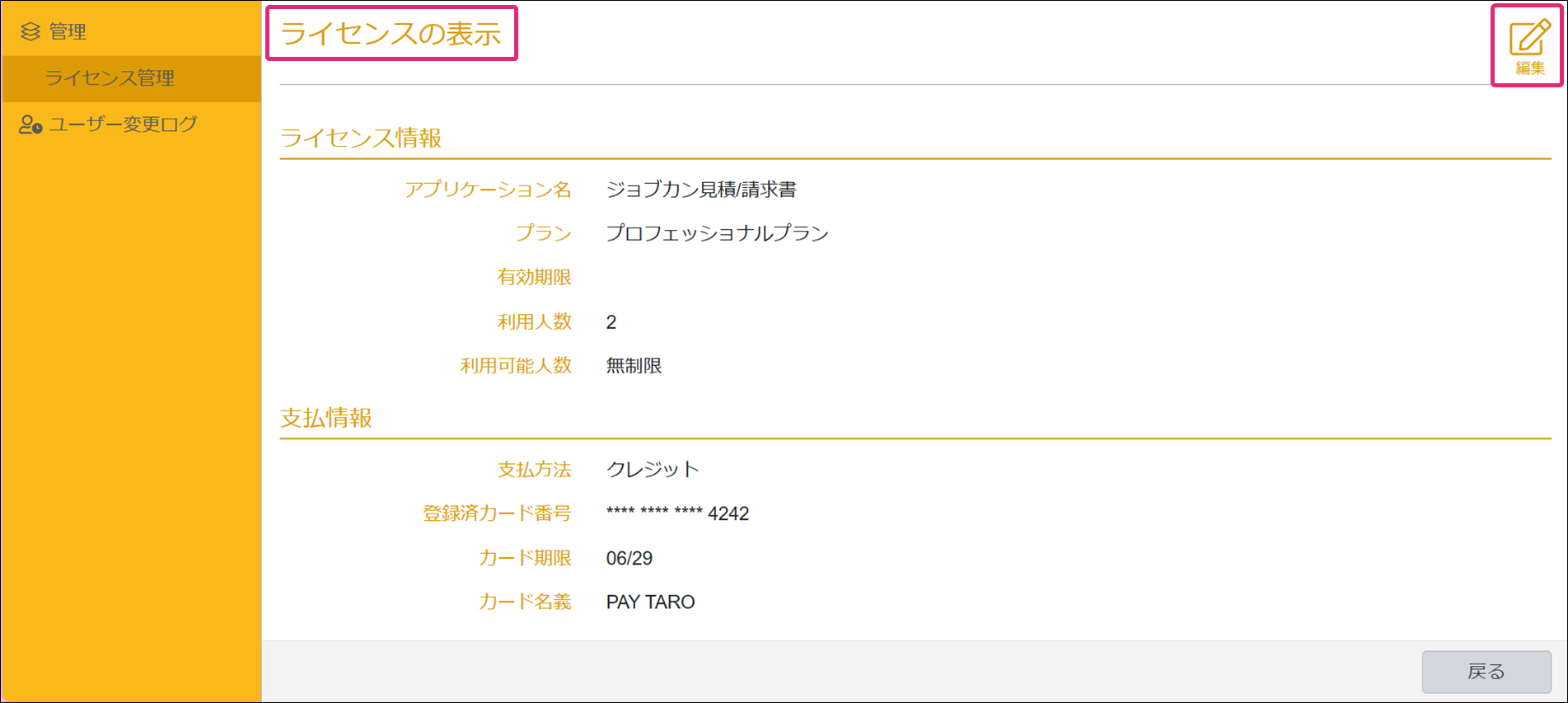Viewport: 1568px width, 703px height.
Task: Select the PAY TARO cardholder name
Action: click(x=650, y=602)
